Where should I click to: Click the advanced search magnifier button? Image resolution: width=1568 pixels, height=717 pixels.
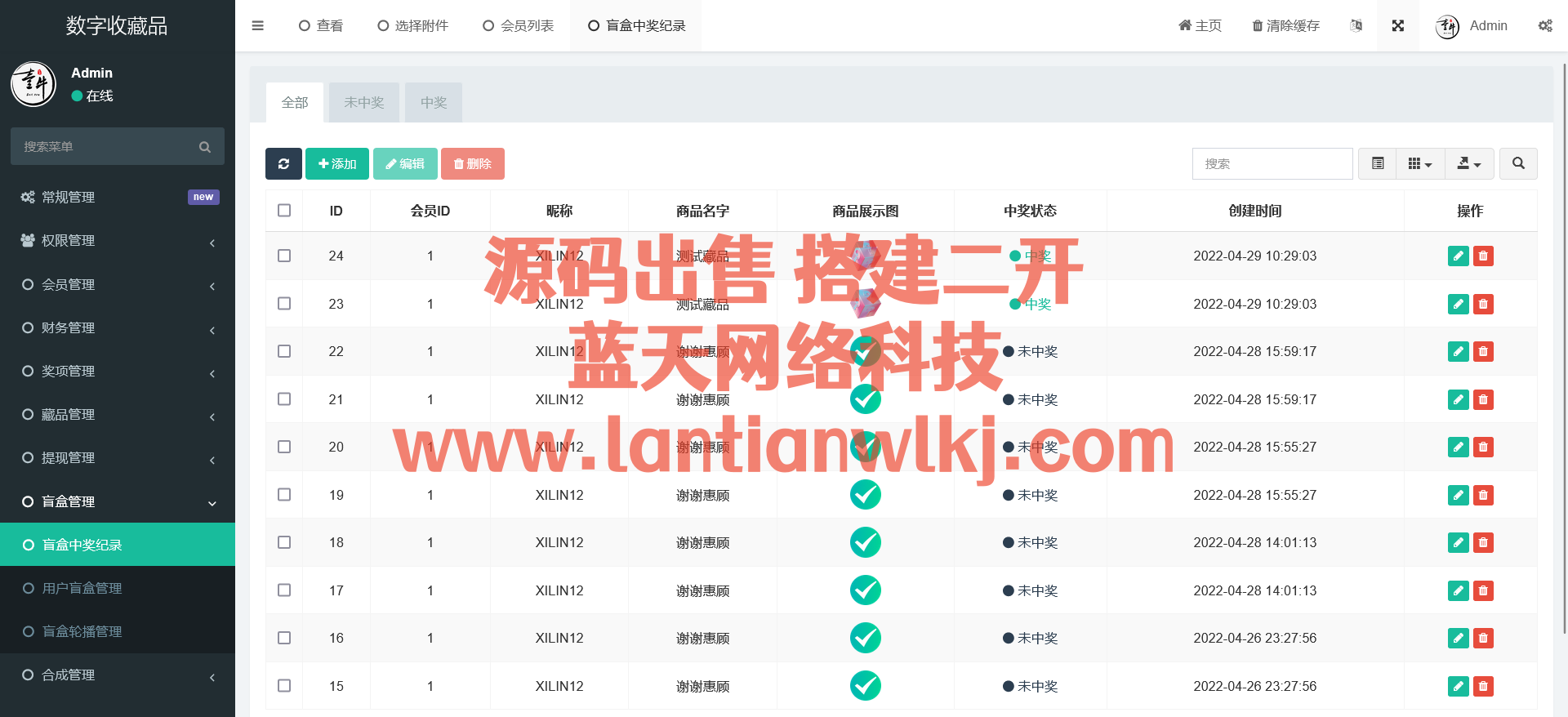click(x=1518, y=163)
